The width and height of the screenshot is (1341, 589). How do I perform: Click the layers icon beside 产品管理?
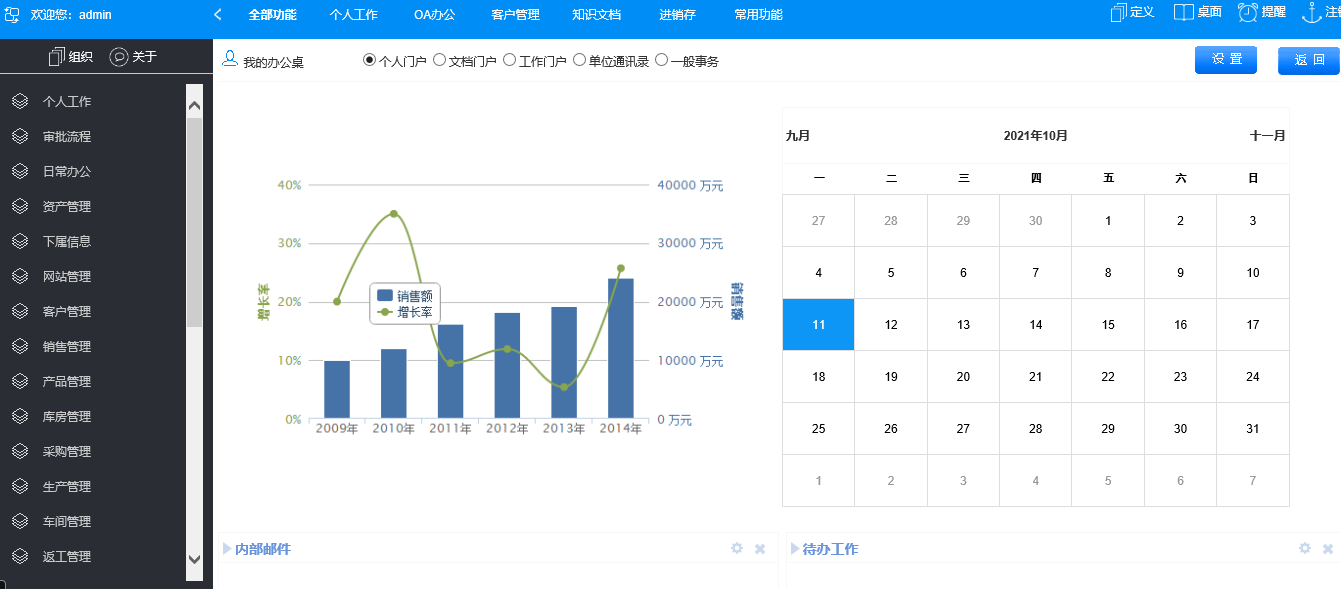pyautogui.click(x=19, y=381)
